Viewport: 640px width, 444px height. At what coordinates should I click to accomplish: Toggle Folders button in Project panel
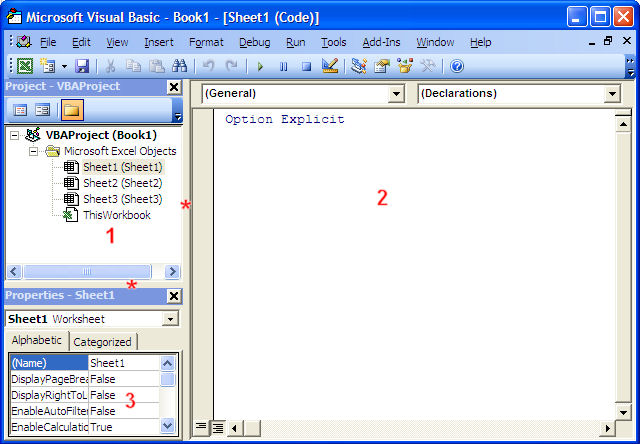[72, 110]
